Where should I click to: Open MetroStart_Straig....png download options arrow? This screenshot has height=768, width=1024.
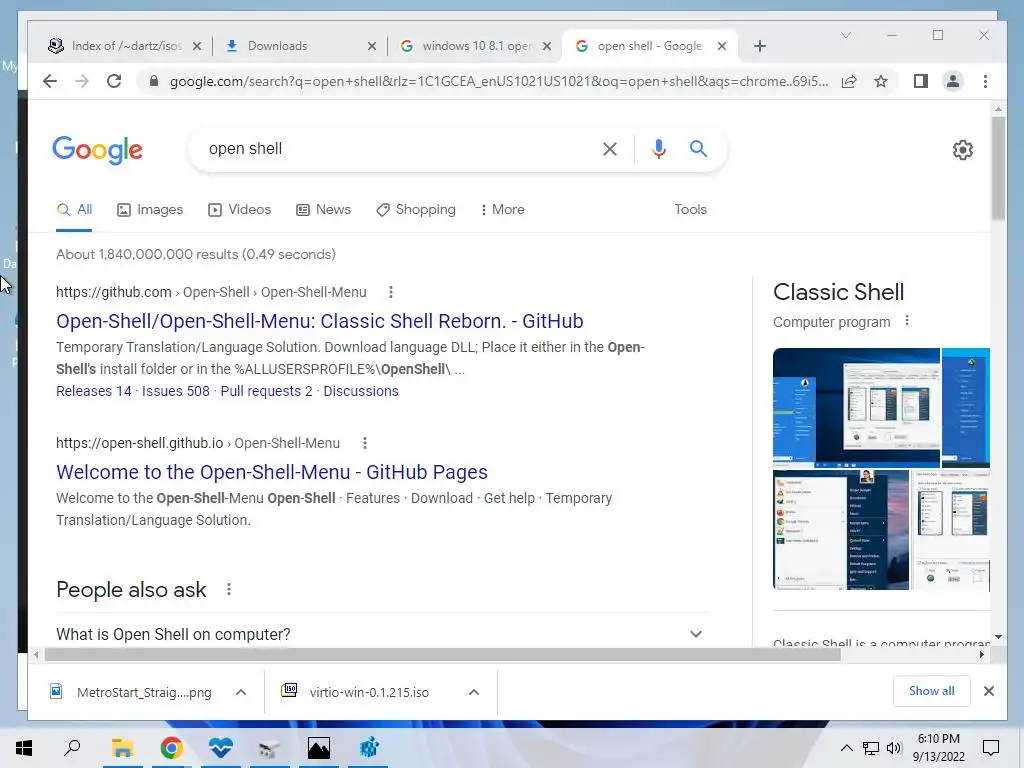(241, 692)
